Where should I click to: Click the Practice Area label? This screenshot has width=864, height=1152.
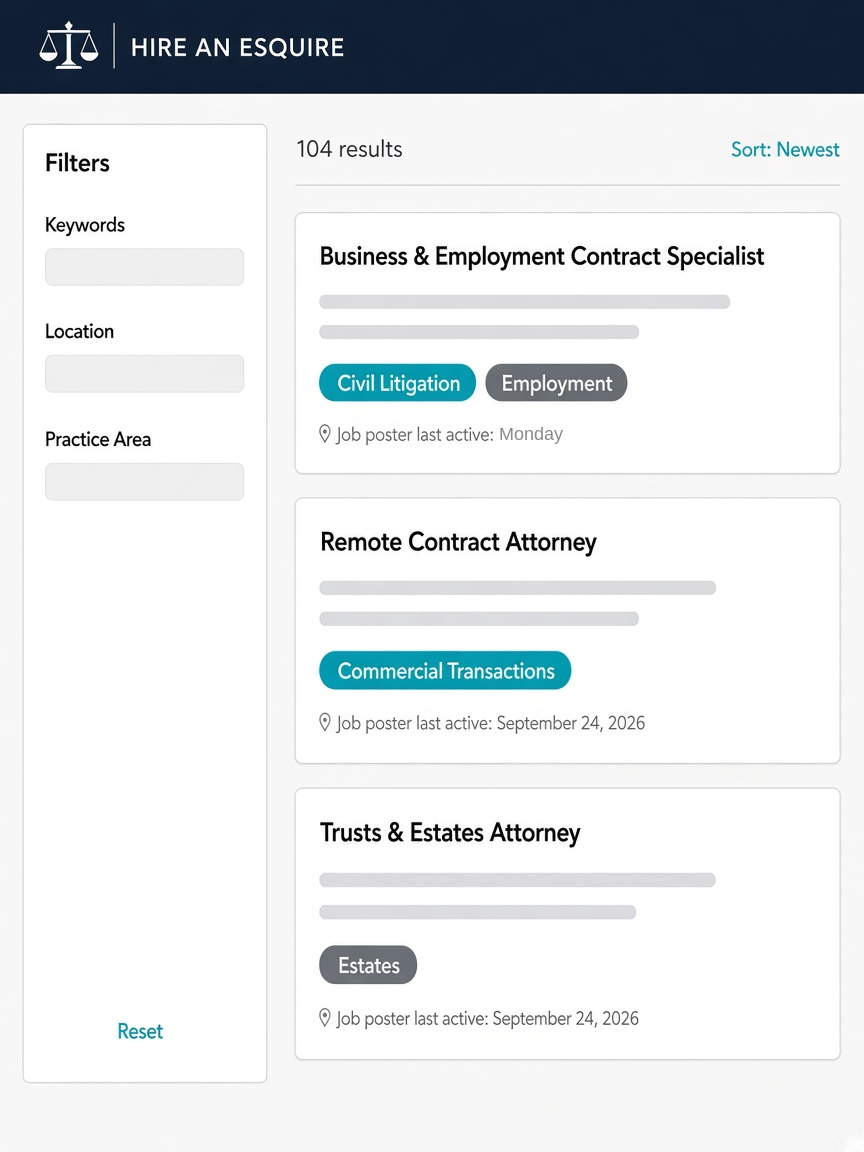(98, 439)
